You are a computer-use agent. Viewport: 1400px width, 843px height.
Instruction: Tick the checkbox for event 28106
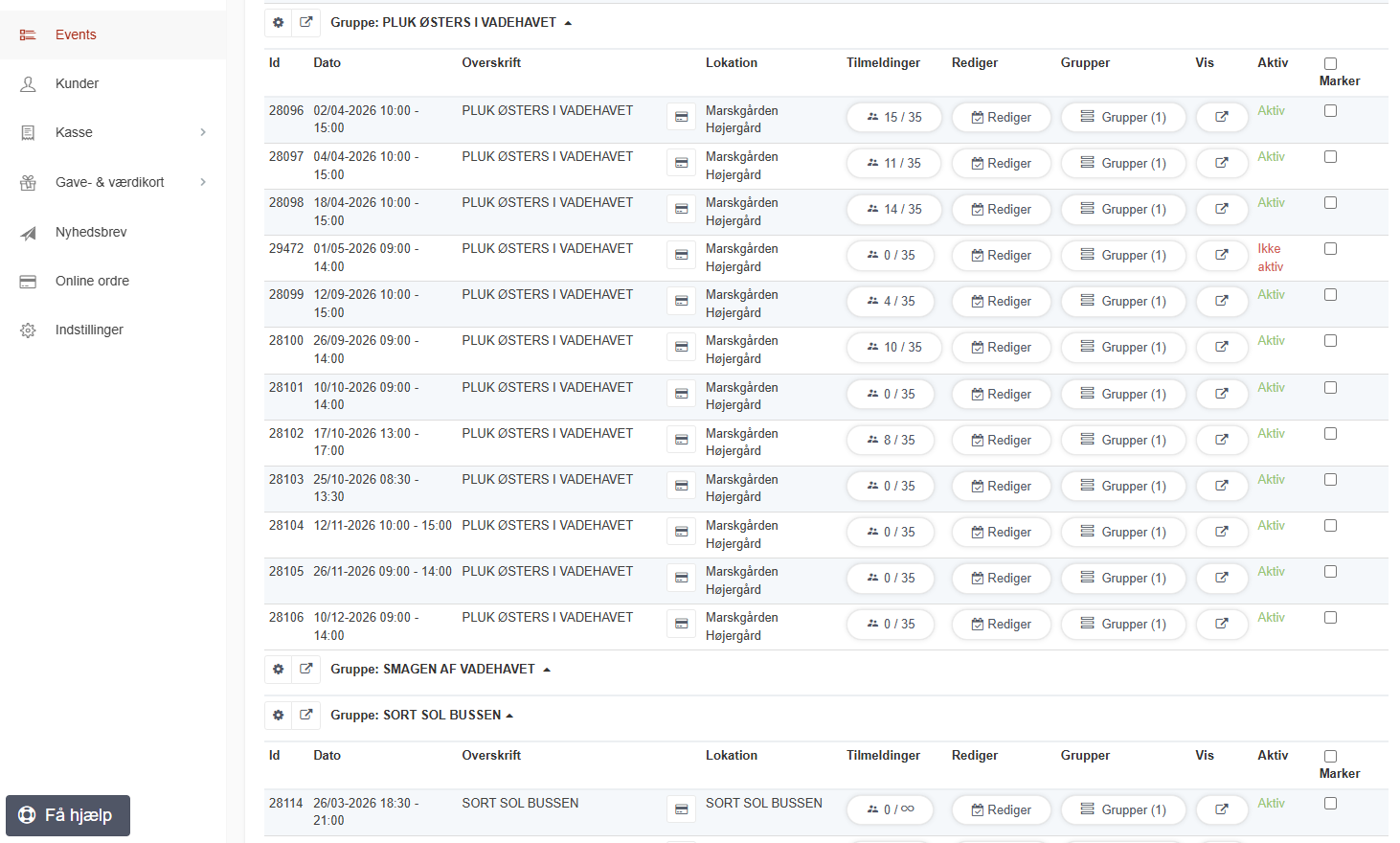pyautogui.click(x=1330, y=618)
